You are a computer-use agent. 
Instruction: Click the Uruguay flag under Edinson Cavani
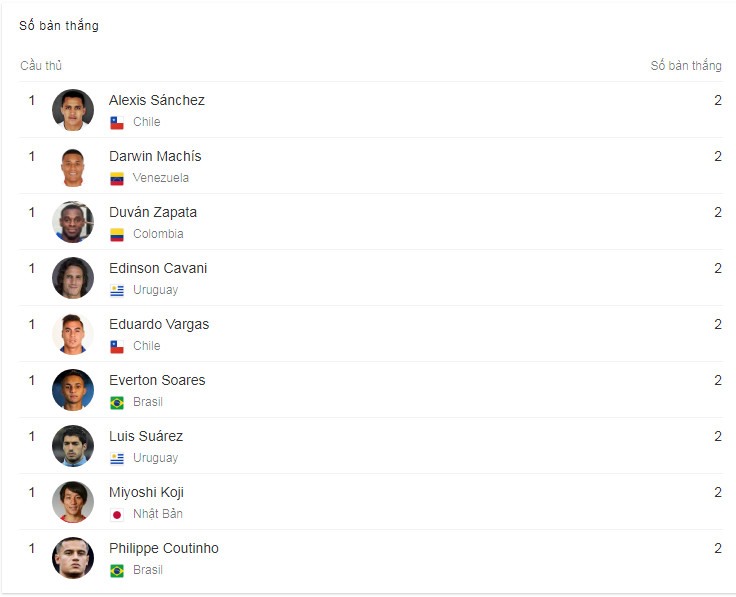coord(117,291)
